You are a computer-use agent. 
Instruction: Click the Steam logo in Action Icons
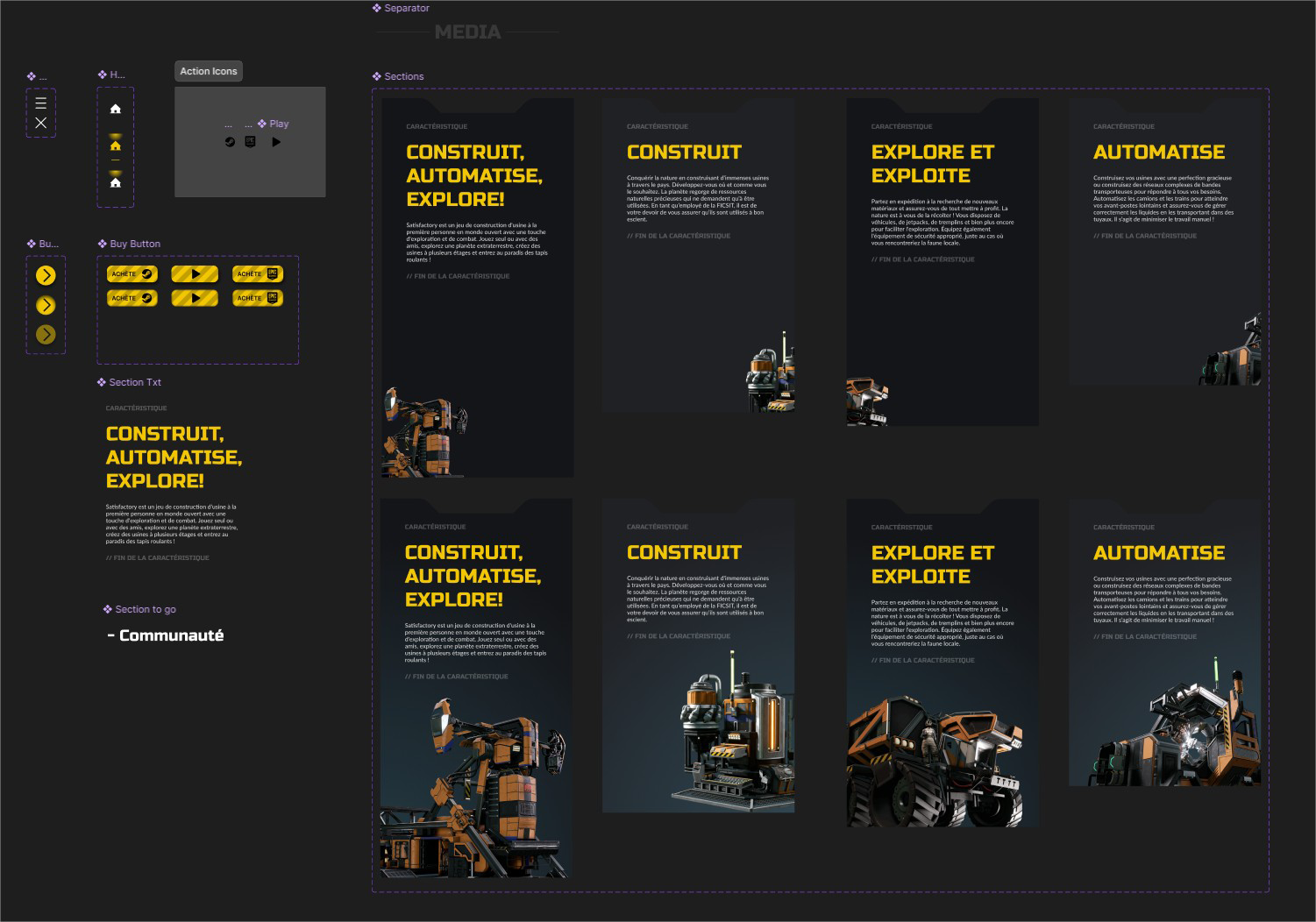230,142
